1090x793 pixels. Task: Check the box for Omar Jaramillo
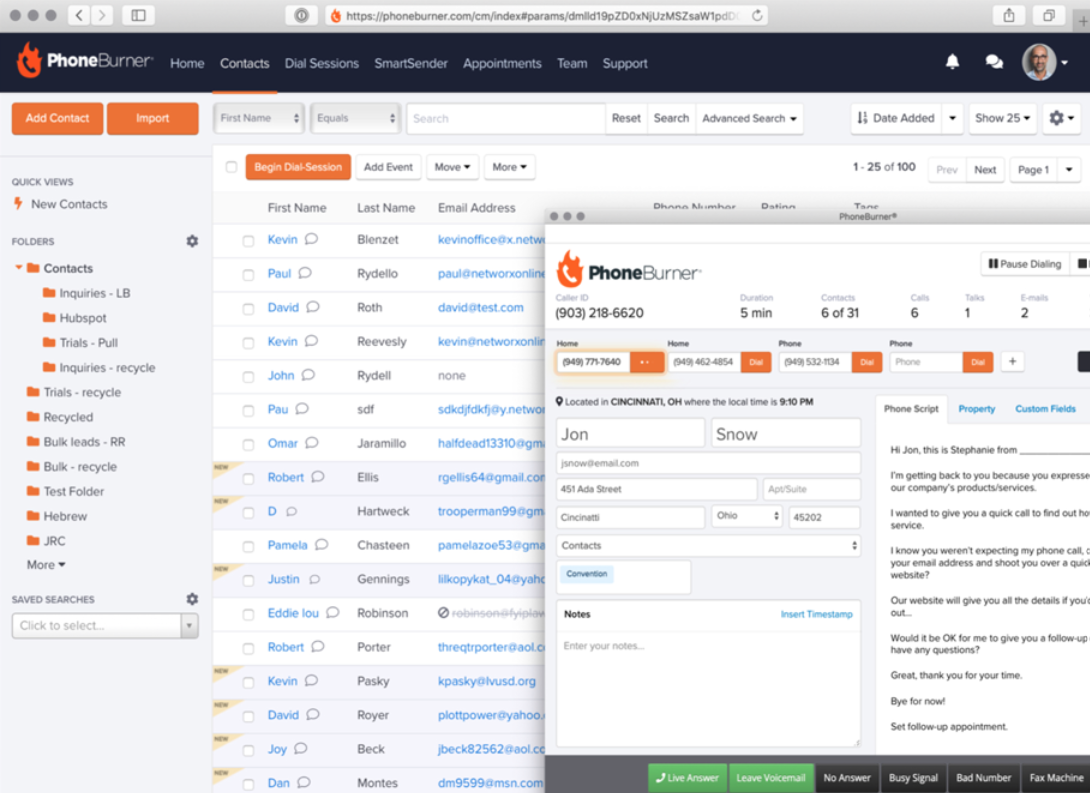tap(248, 444)
